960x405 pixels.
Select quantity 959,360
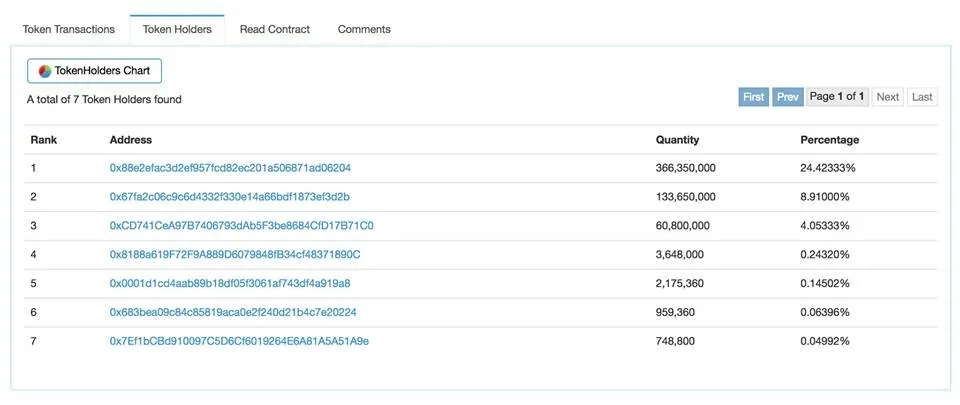[675, 312]
